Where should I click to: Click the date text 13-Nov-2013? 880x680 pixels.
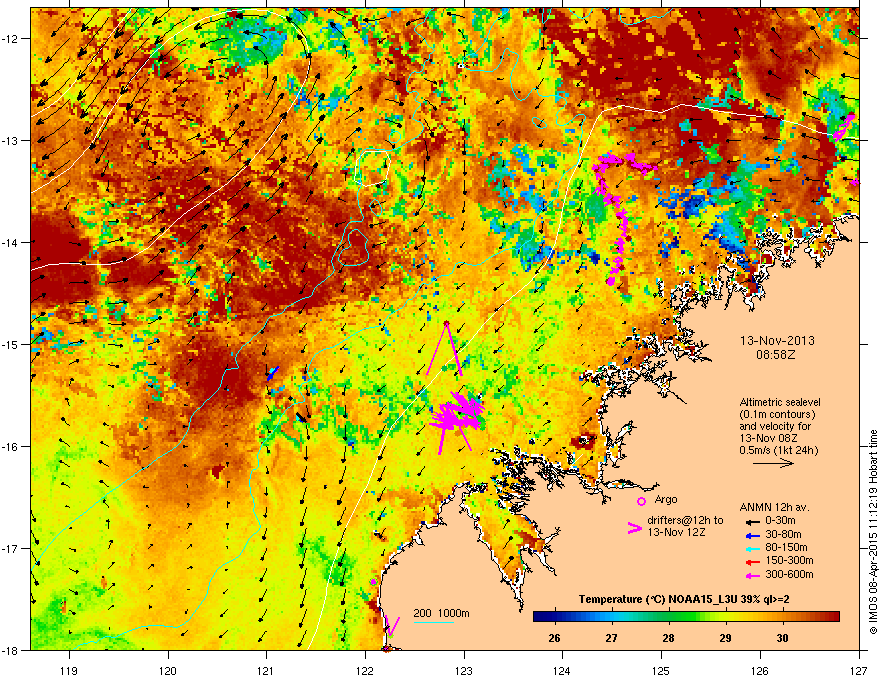777,341
